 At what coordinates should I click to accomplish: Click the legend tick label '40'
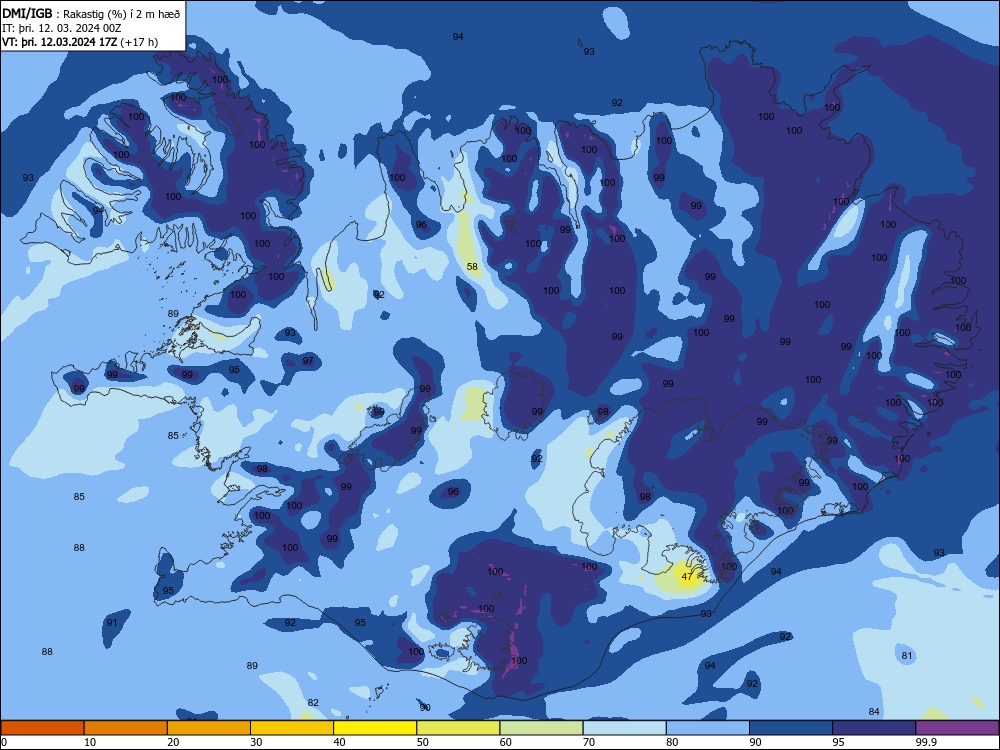point(340,742)
